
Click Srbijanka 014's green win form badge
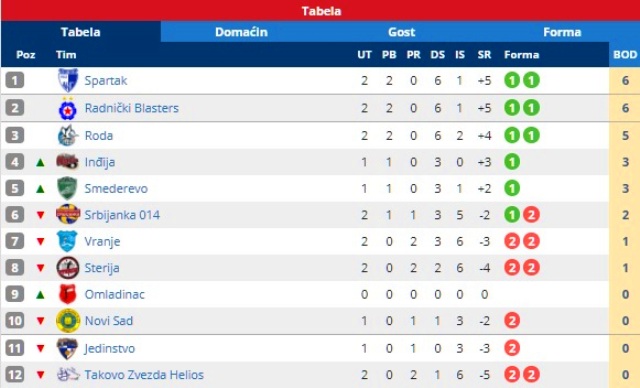click(512, 215)
